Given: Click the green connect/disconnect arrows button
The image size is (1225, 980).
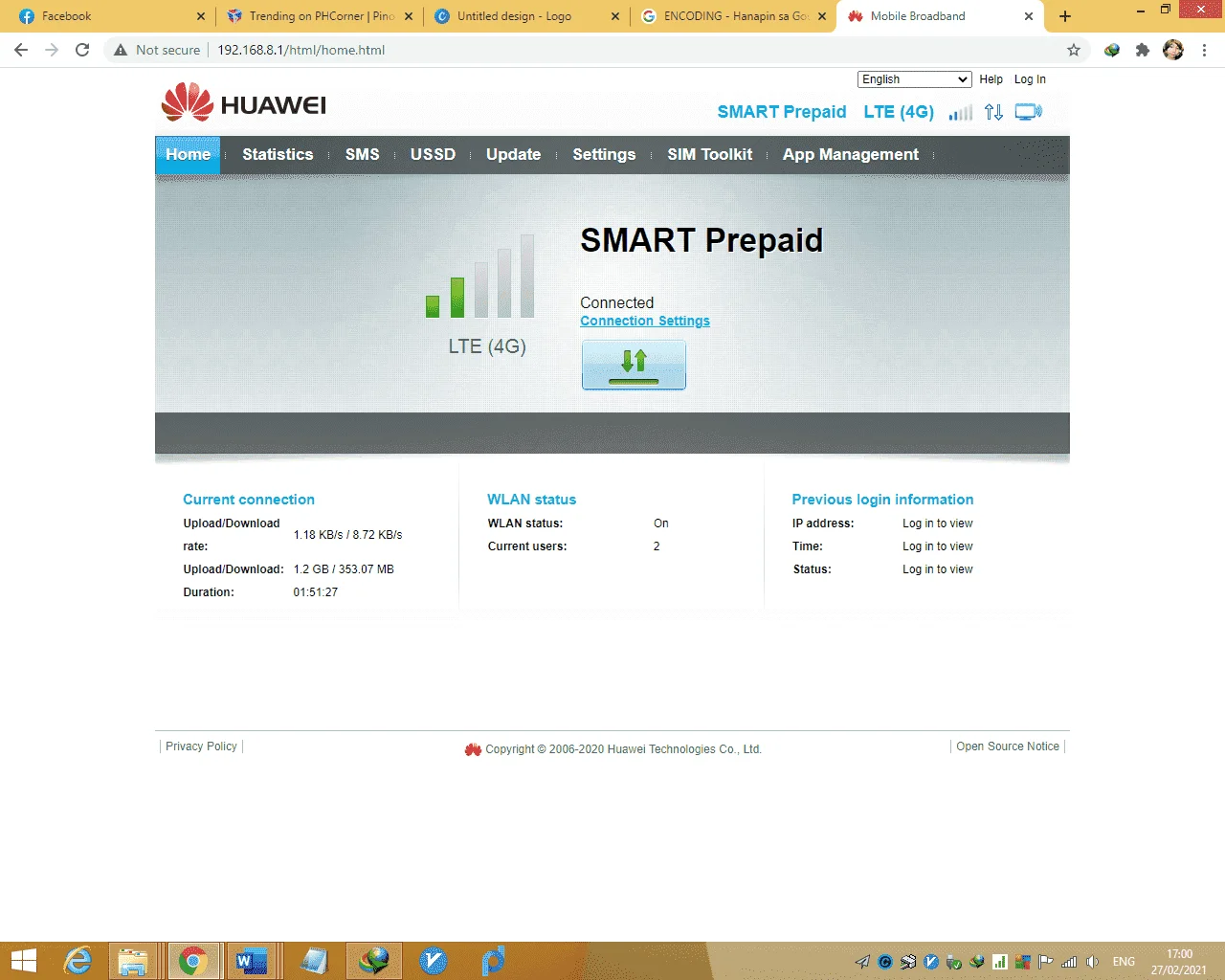Looking at the screenshot, I should coord(634,365).
